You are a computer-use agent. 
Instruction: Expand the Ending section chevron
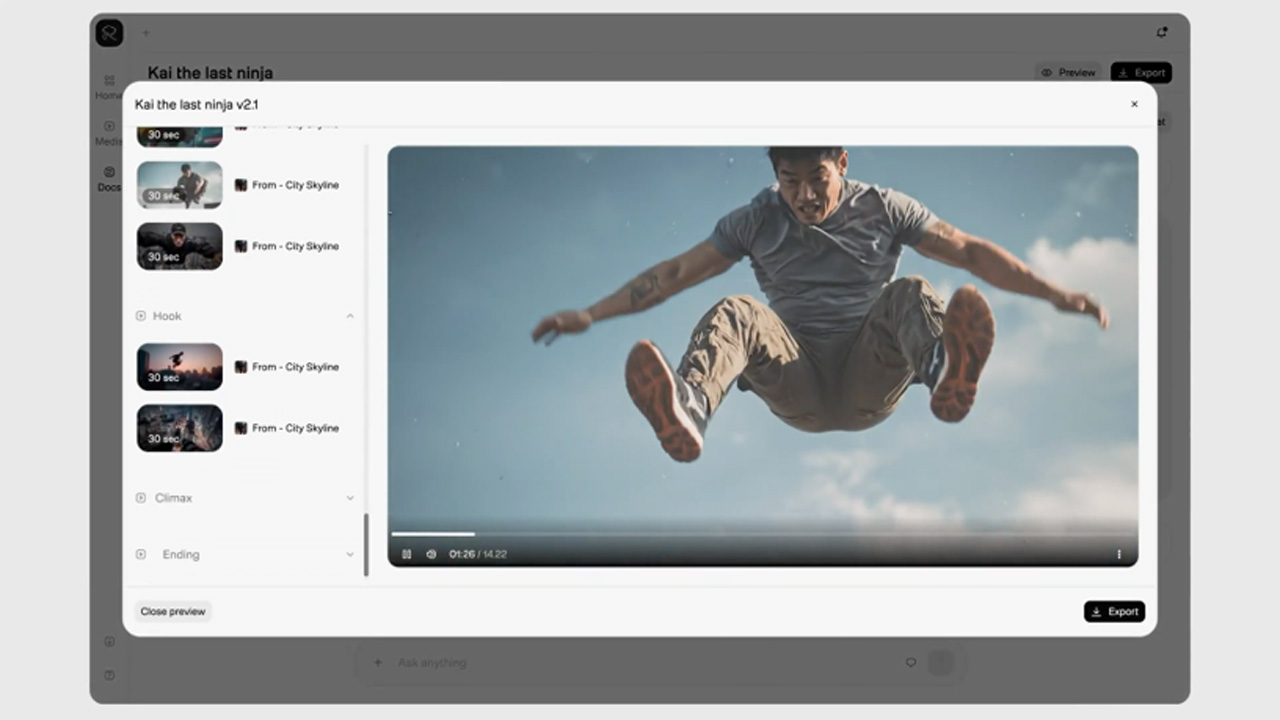click(x=350, y=554)
